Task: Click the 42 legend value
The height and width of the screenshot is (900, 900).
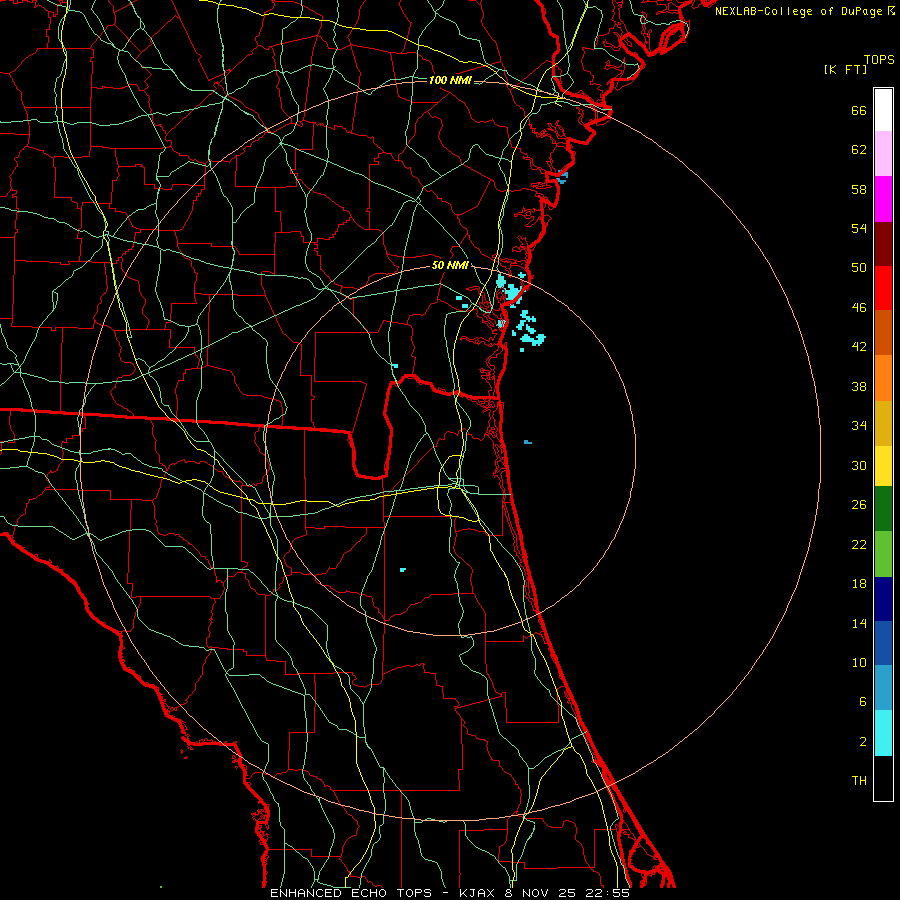Action: coord(859,347)
